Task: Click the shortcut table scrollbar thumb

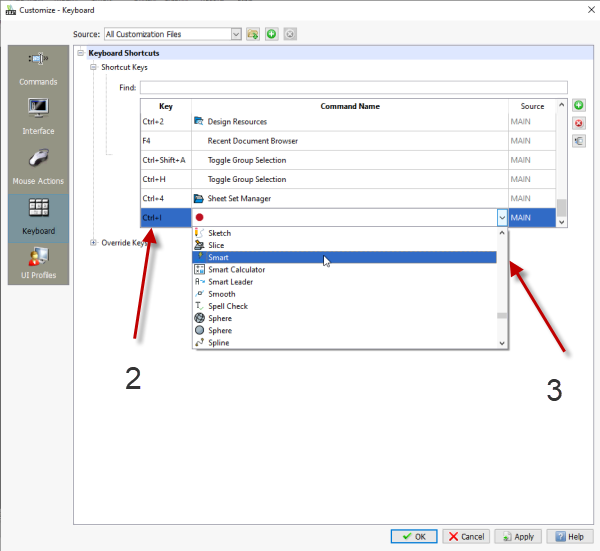Action: coord(561,208)
